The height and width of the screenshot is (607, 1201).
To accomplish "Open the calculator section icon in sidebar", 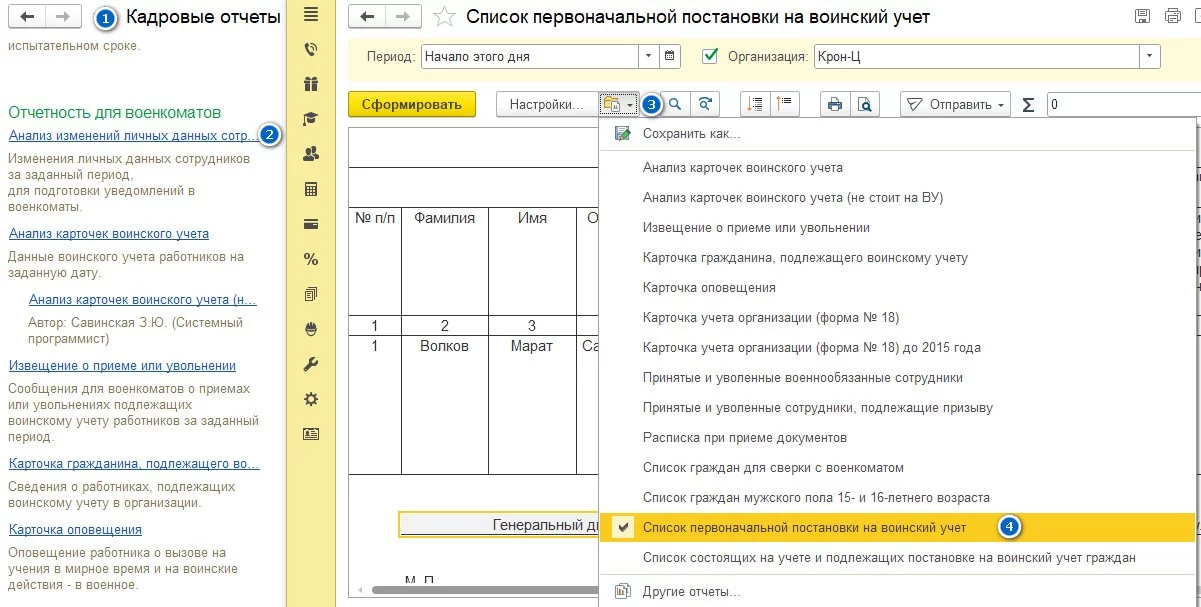I will 310,188.
